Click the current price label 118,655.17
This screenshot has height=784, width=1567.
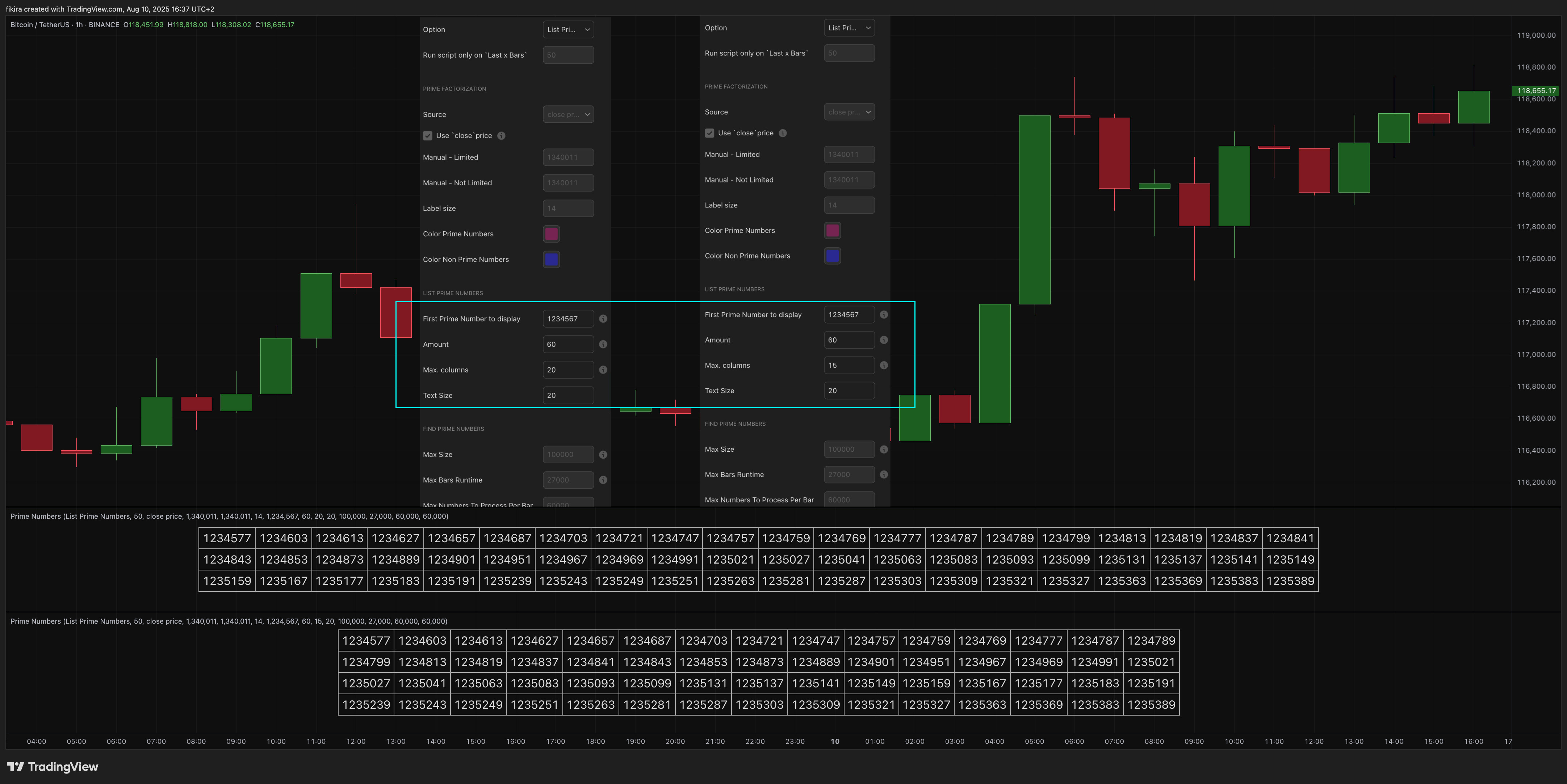pos(1535,90)
